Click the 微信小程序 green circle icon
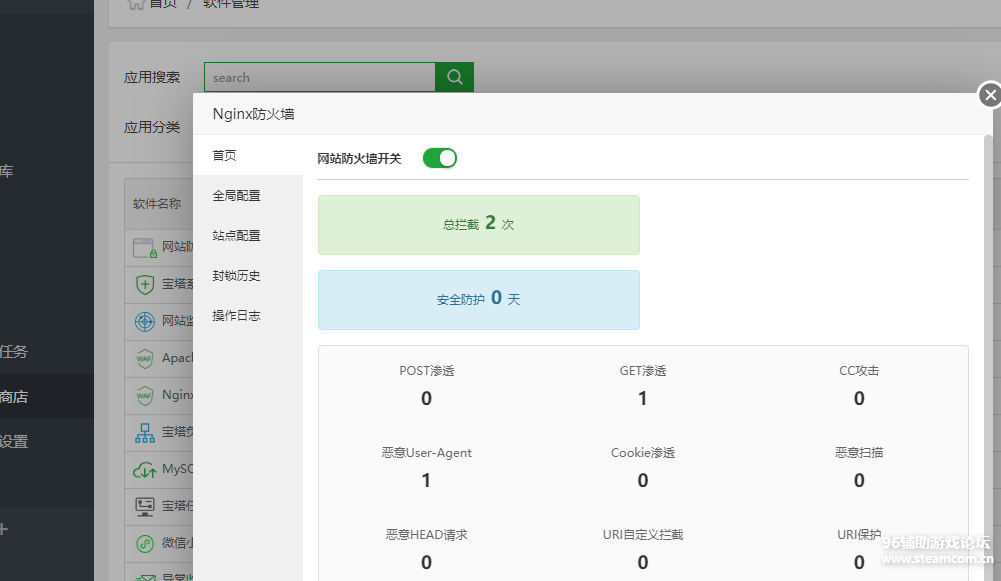 (x=144, y=543)
